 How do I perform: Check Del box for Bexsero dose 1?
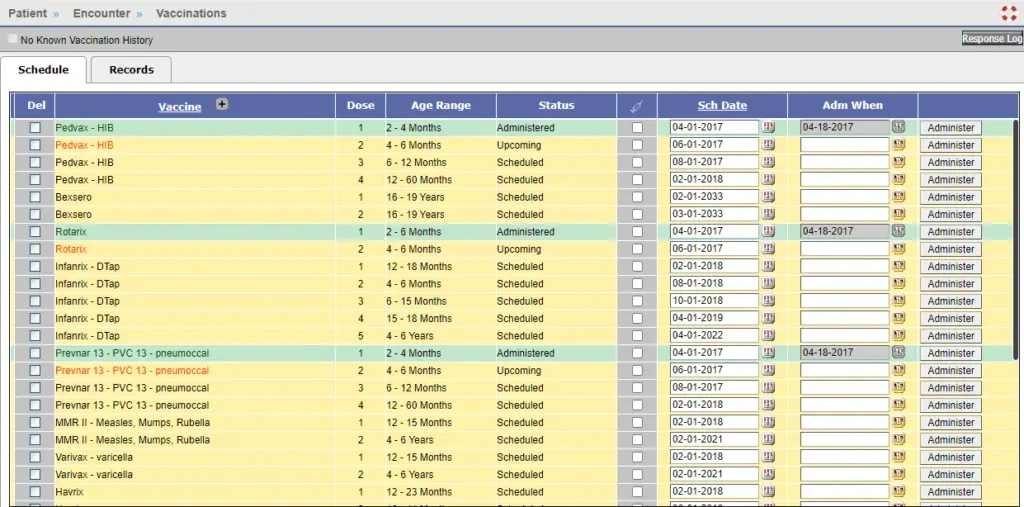tap(35, 197)
